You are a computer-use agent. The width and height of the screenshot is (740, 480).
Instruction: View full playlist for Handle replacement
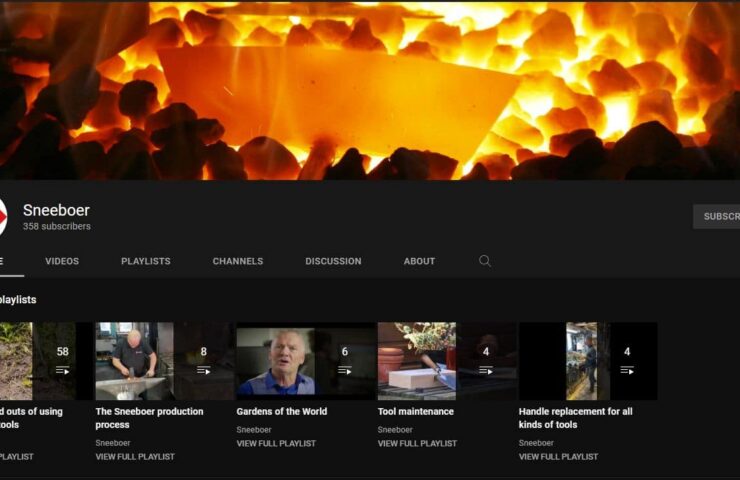coord(558,457)
